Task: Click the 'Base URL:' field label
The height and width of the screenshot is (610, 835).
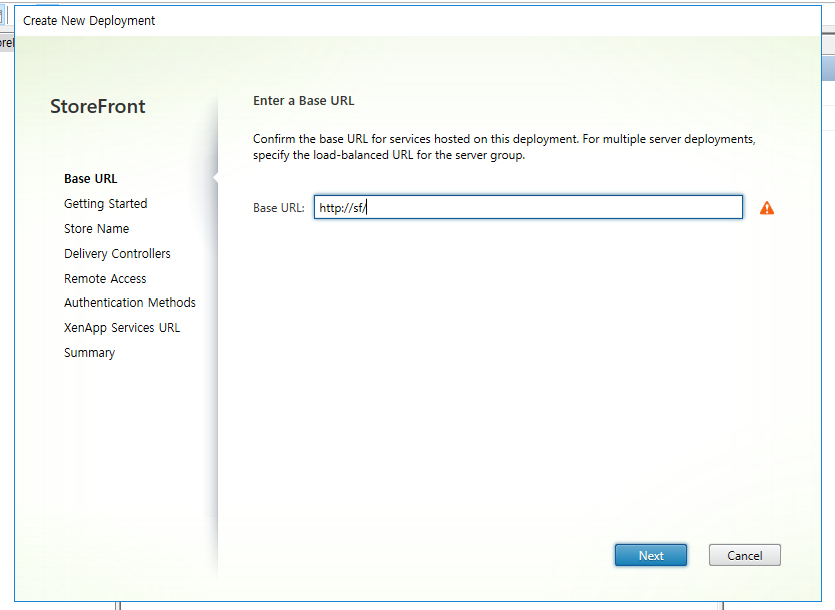Action: point(279,208)
